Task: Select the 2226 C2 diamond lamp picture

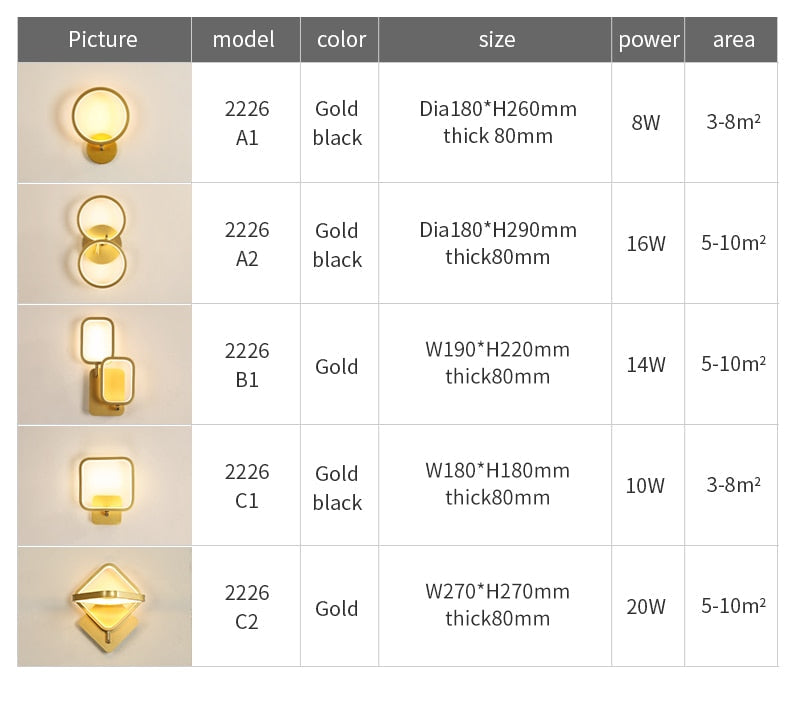Action: 104,606
